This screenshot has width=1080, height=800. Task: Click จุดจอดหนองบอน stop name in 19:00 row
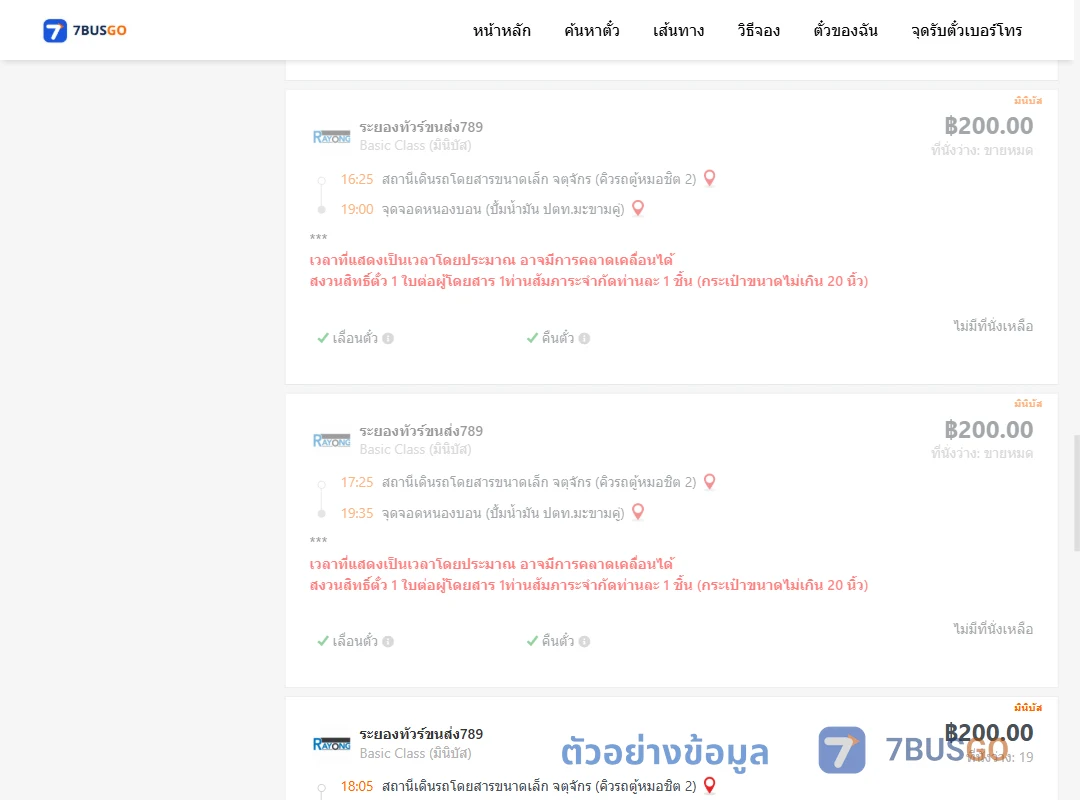click(503, 209)
